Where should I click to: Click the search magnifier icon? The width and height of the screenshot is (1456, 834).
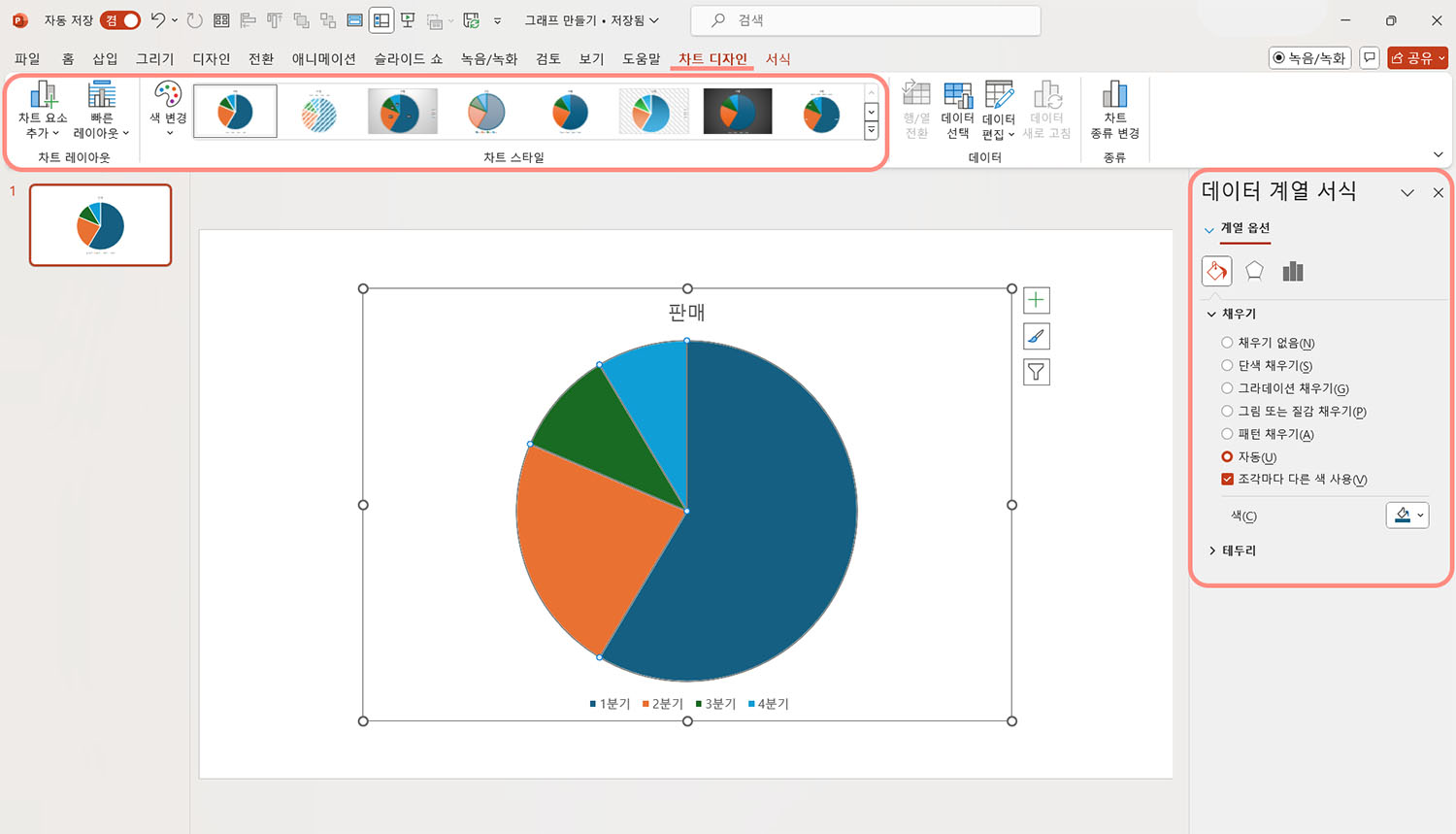tap(718, 19)
